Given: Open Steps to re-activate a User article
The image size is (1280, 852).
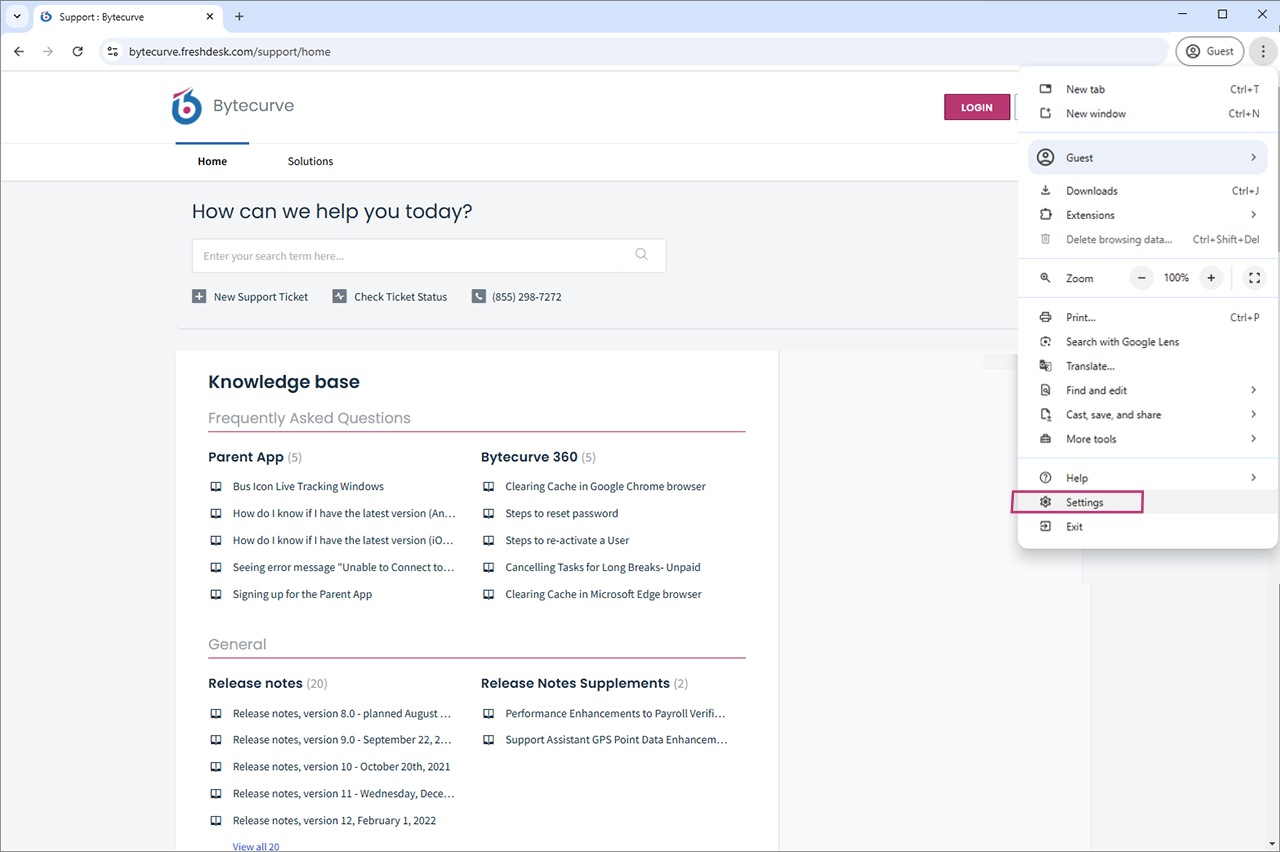Looking at the screenshot, I should (567, 540).
